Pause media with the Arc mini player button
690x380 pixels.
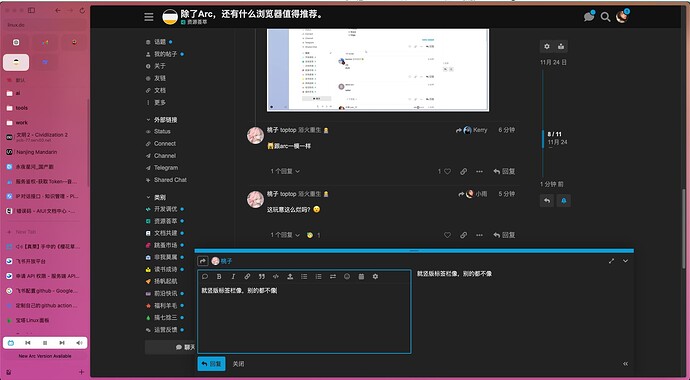45,343
